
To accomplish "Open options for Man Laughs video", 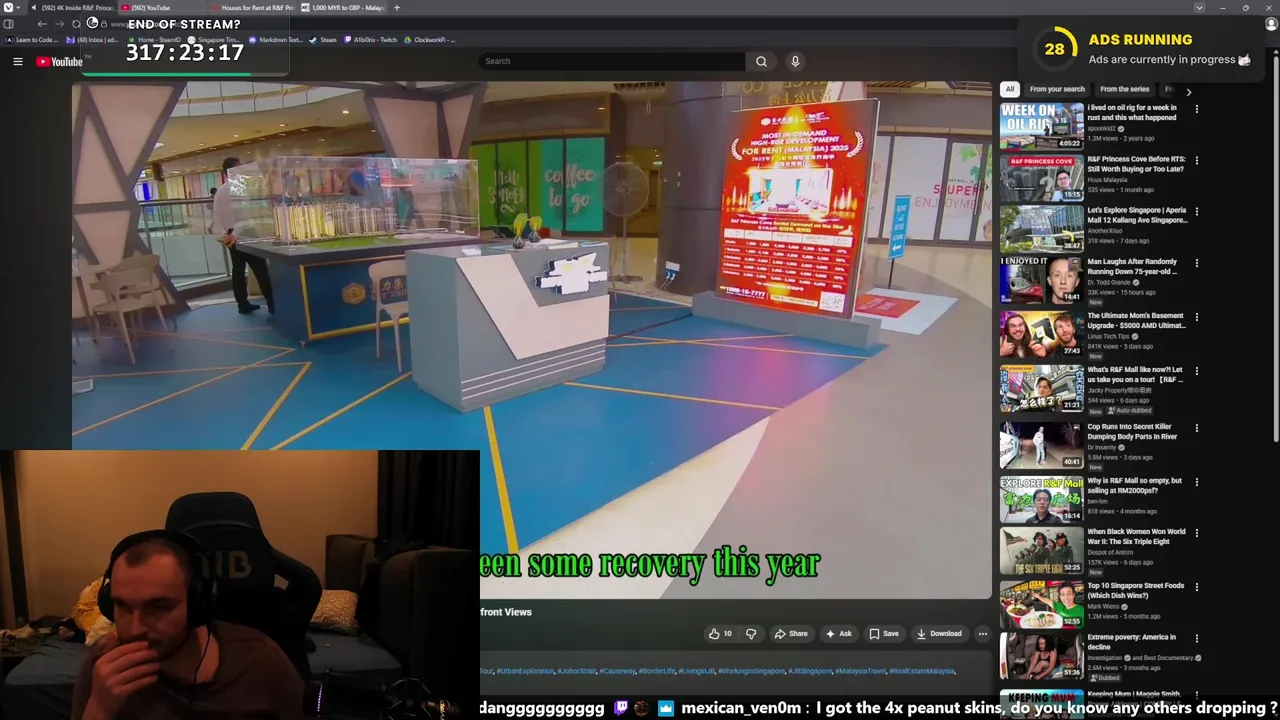I will pos(1197,263).
